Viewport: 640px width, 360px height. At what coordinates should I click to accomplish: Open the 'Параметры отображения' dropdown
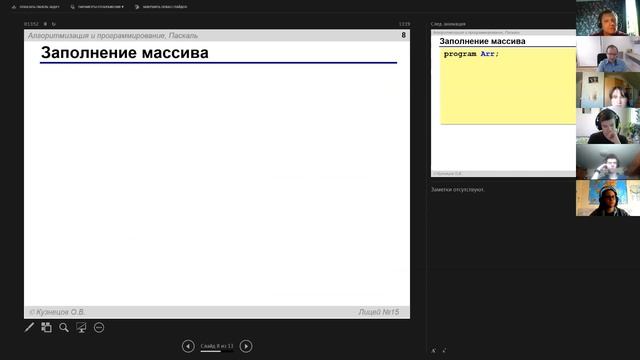point(97,7)
